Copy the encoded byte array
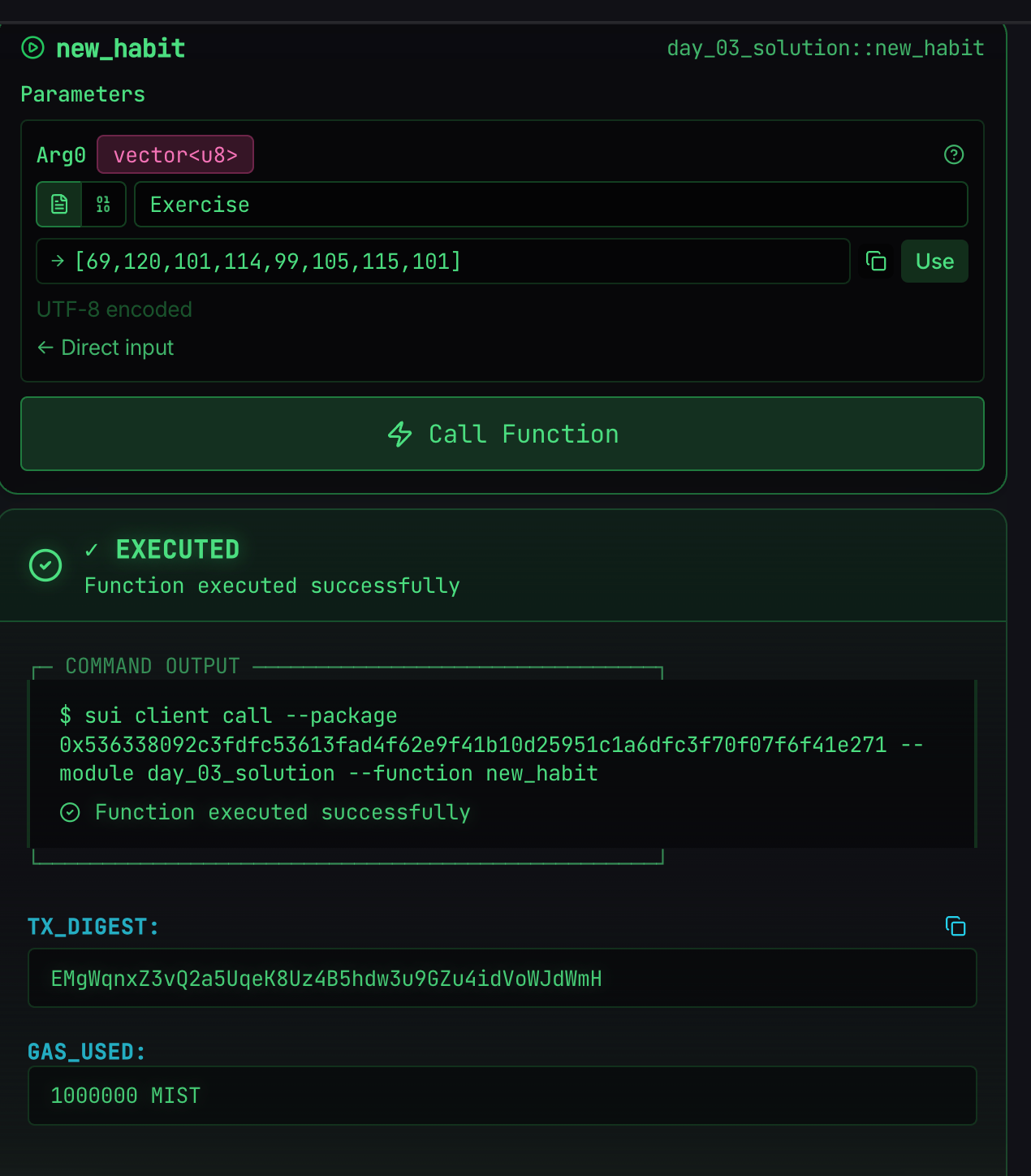Viewport: 1031px width, 1176px height. [x=875, y=262]
